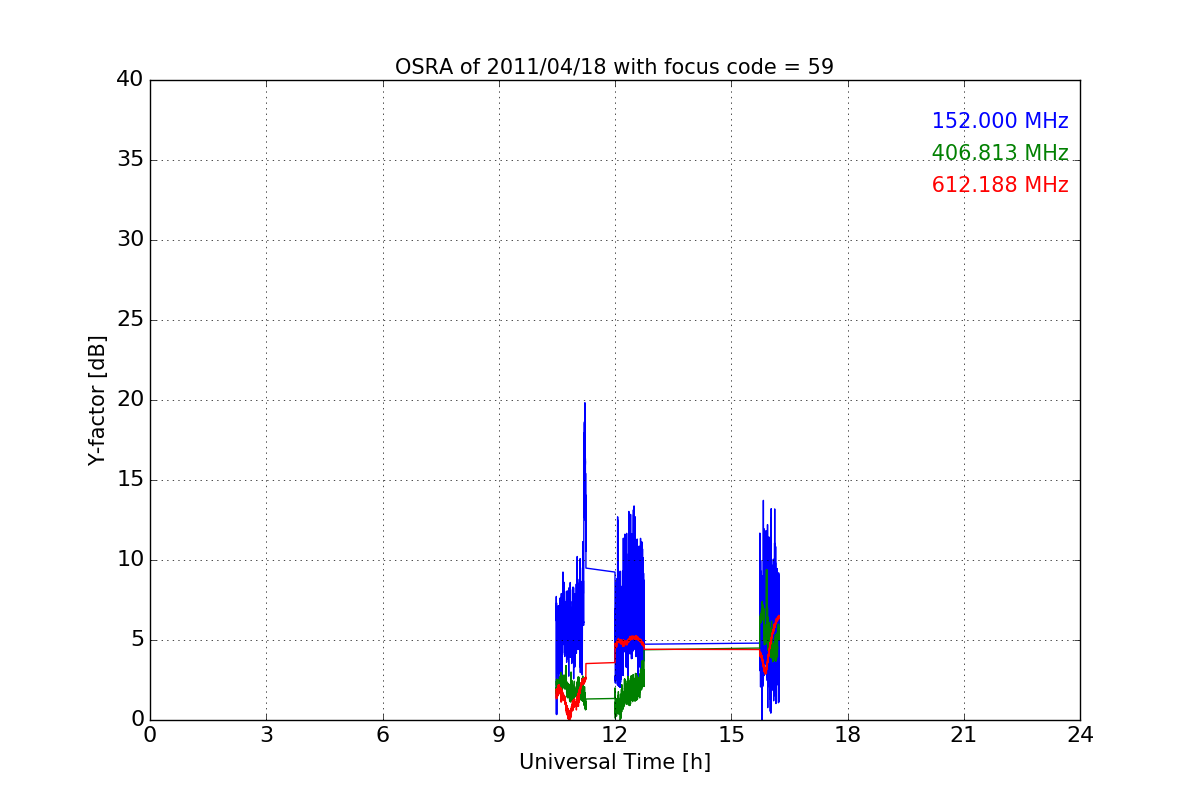Click the y-axis tick label 20

tap(130, 400)
